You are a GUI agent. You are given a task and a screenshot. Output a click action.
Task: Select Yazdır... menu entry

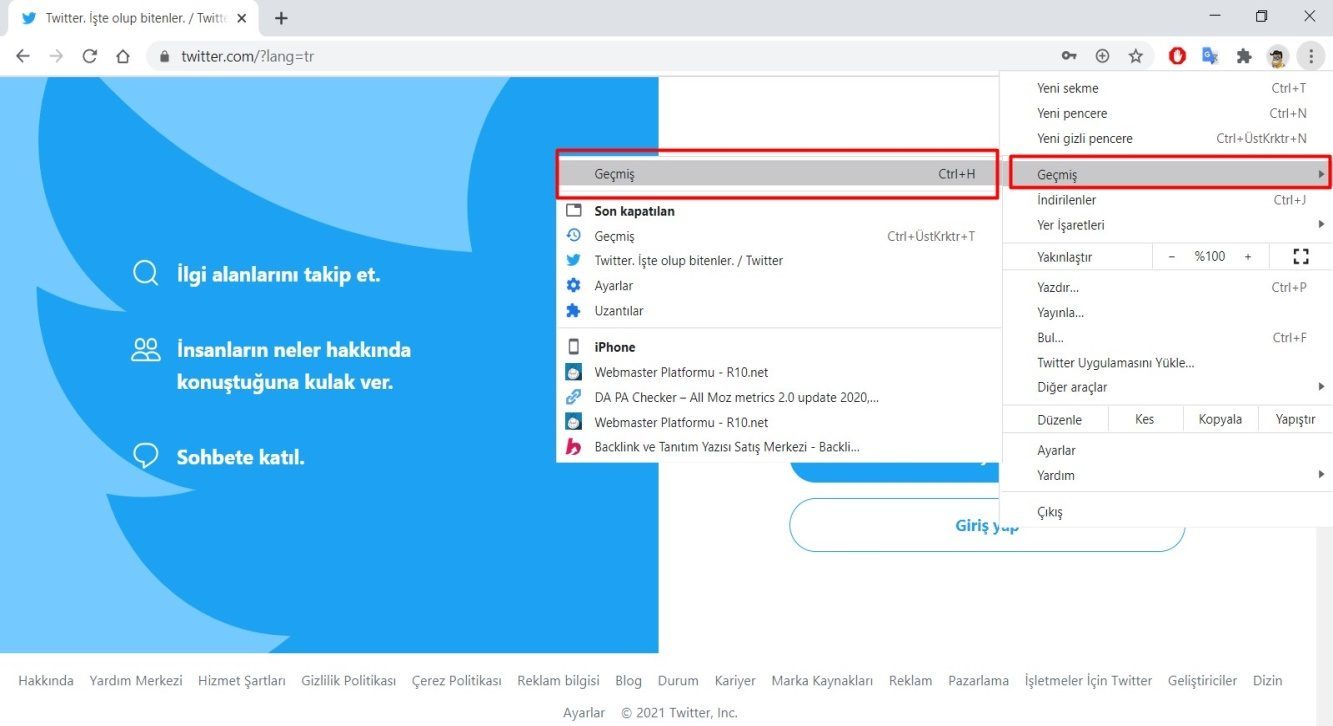coord(1166,287)
